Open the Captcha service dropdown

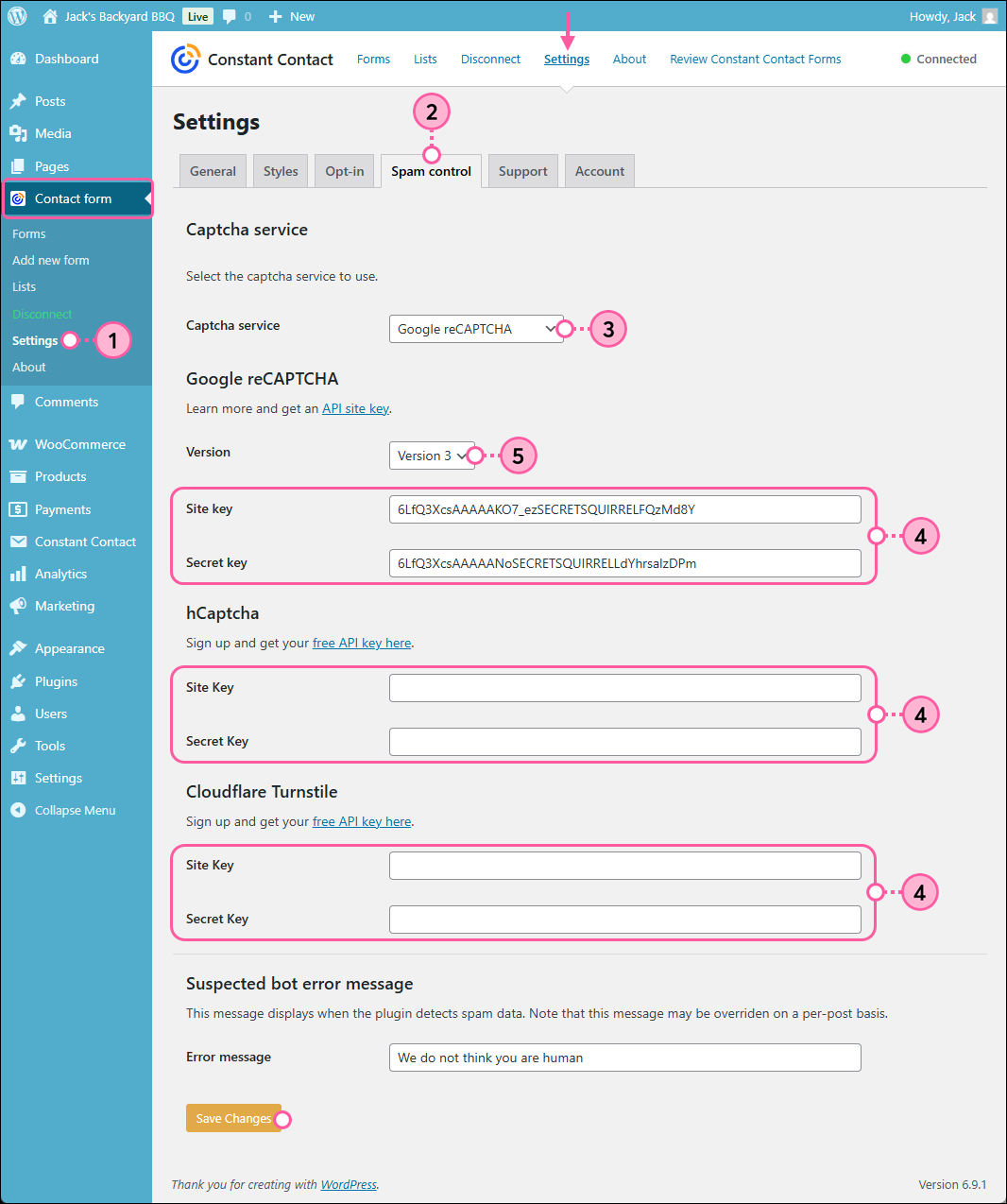(x=477, y=329)
